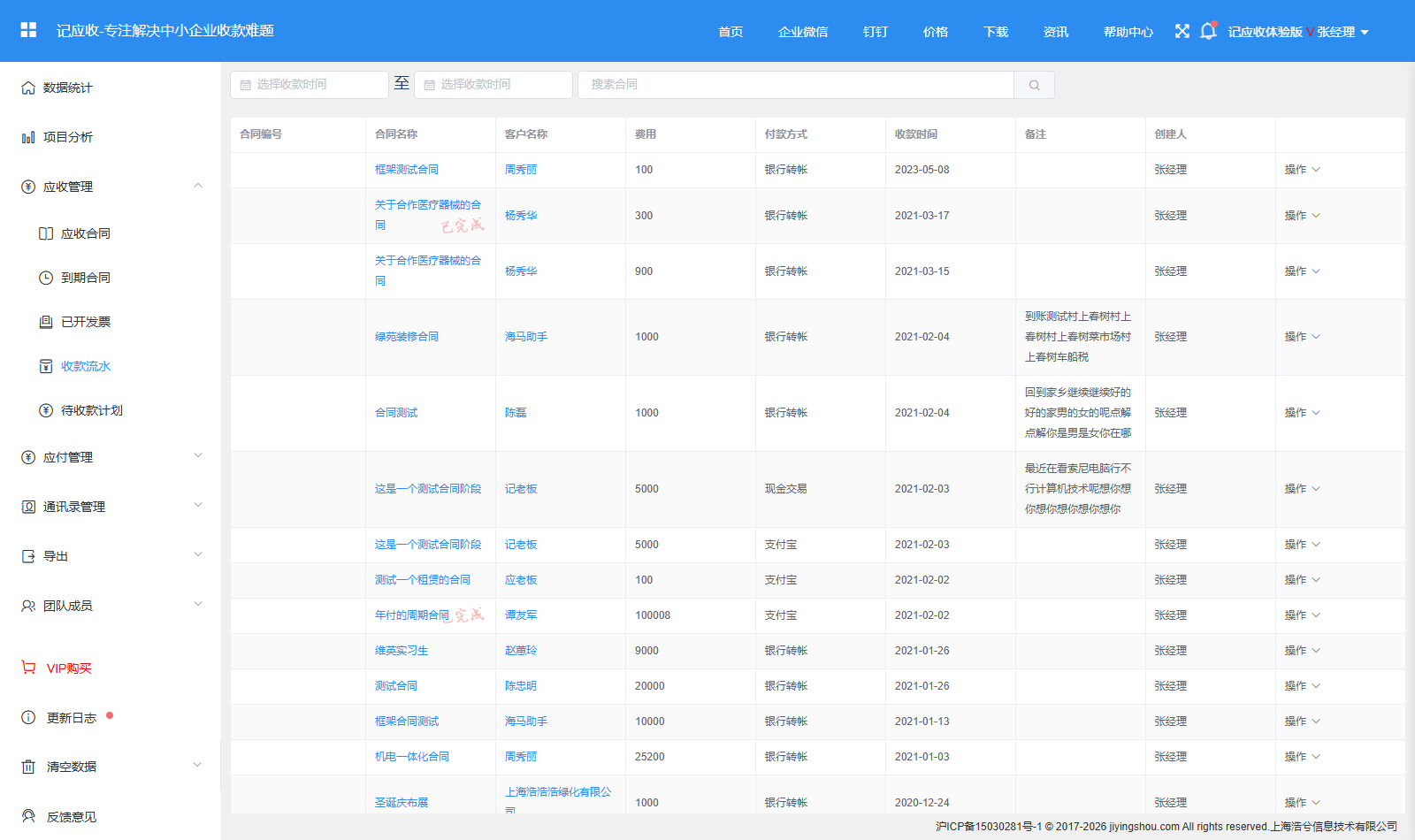Open the 框架测试合同 contract link

click(x=407, y=170)
